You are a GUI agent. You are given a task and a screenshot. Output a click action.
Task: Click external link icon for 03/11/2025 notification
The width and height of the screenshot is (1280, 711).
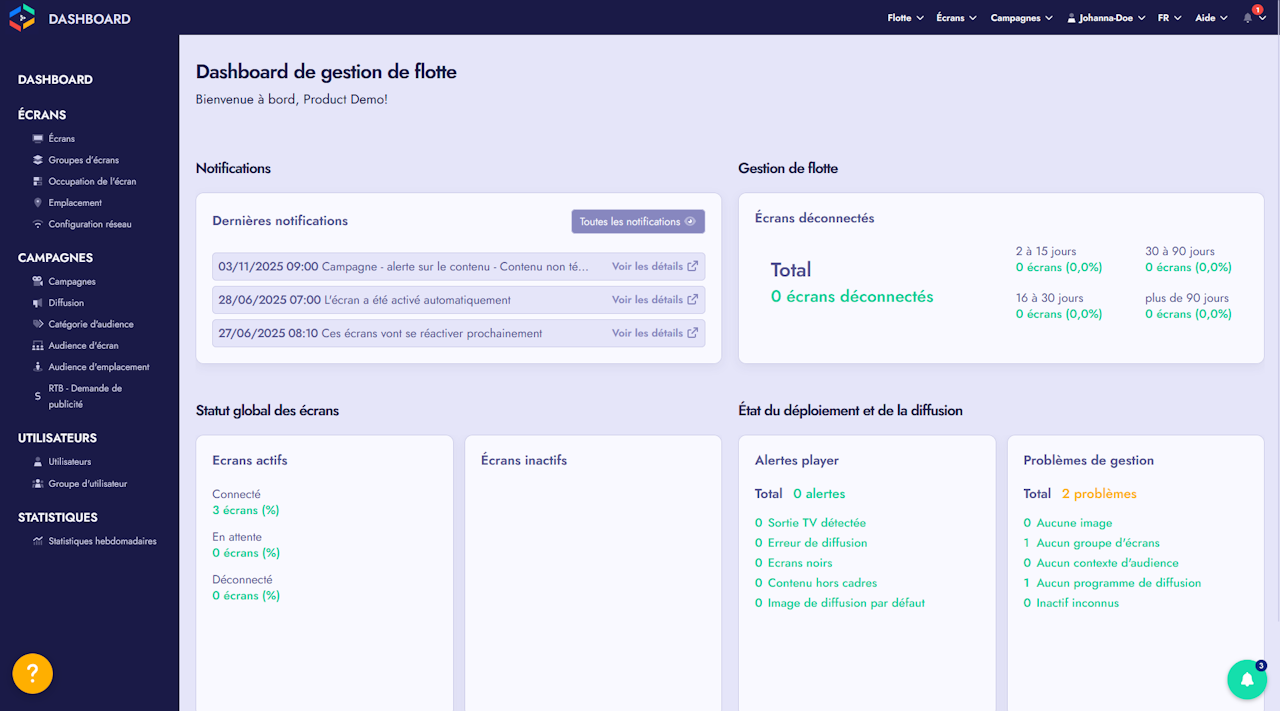click(693, 267)
